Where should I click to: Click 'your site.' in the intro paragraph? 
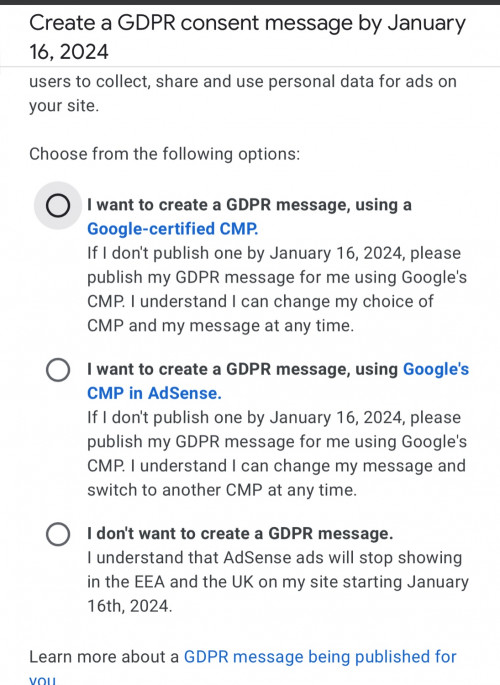click(64, 106)
